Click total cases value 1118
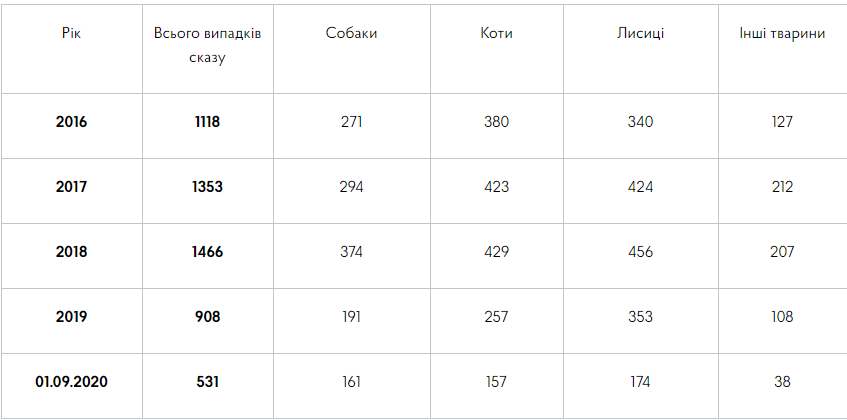Image resolution: width=847 pixels, height=420 pixels. 207,122
